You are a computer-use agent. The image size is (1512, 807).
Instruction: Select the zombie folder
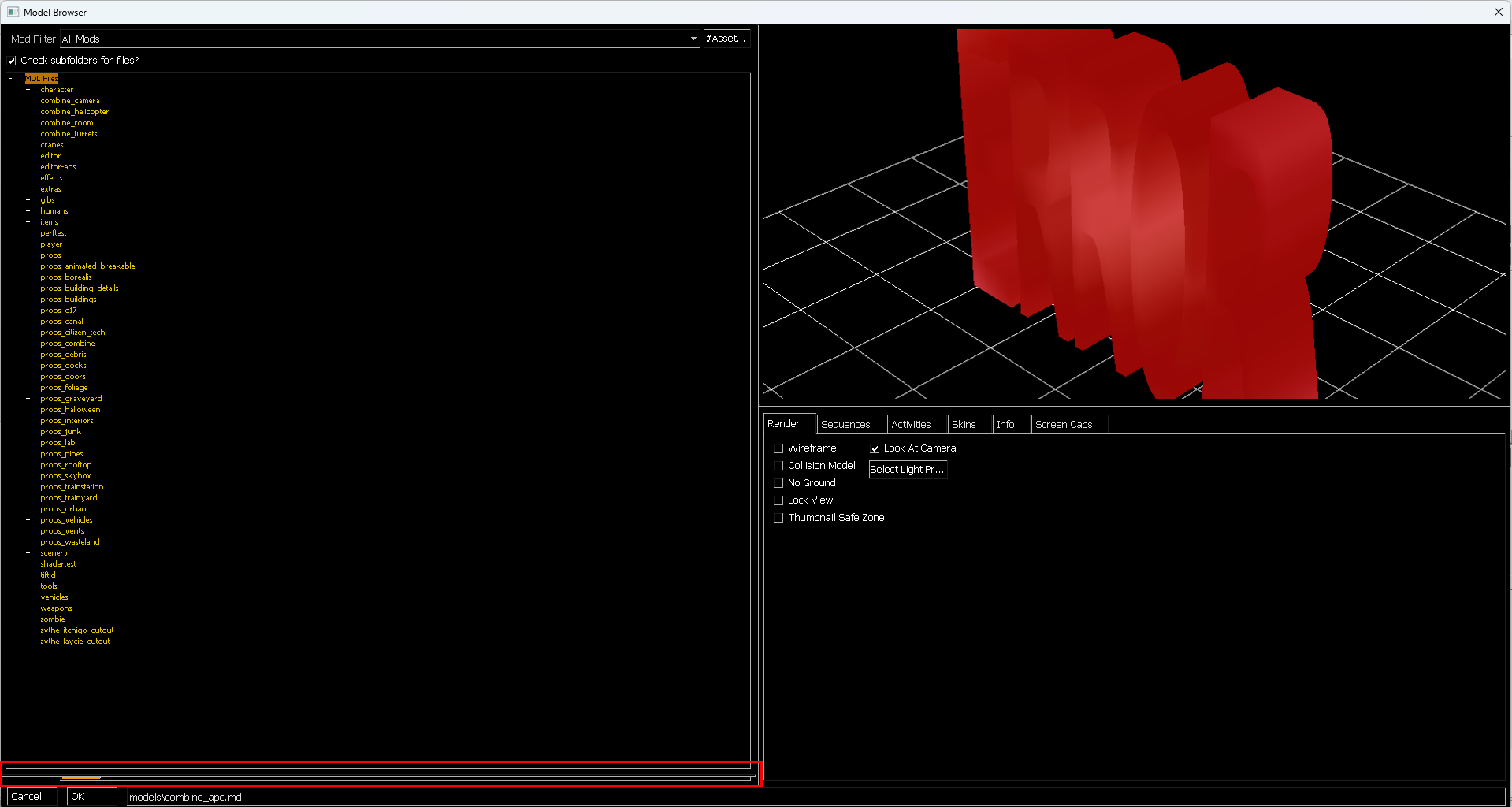(53, 619)
